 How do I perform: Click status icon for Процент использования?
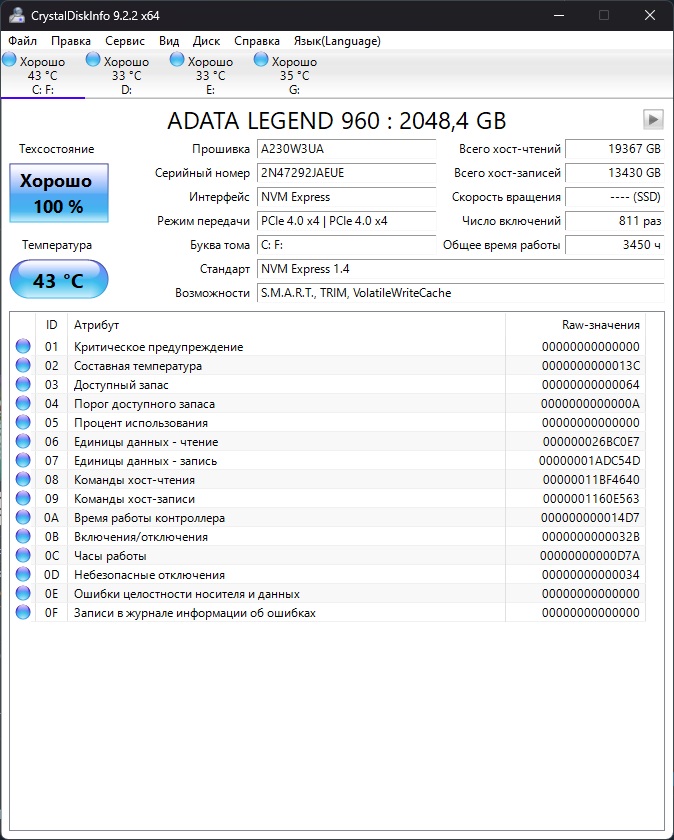23,422
